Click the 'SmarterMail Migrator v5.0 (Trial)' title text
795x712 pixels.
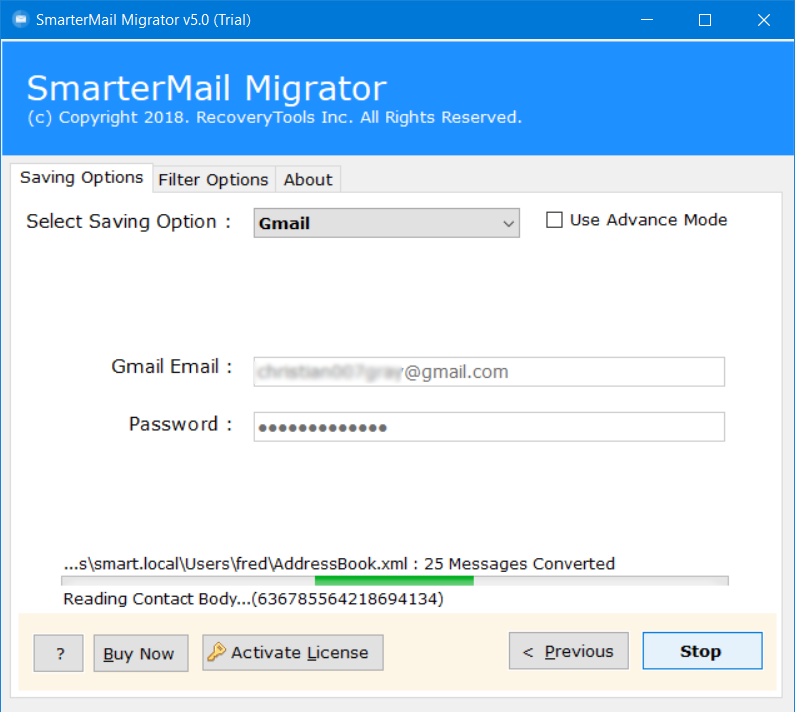(x=143, y=20)
